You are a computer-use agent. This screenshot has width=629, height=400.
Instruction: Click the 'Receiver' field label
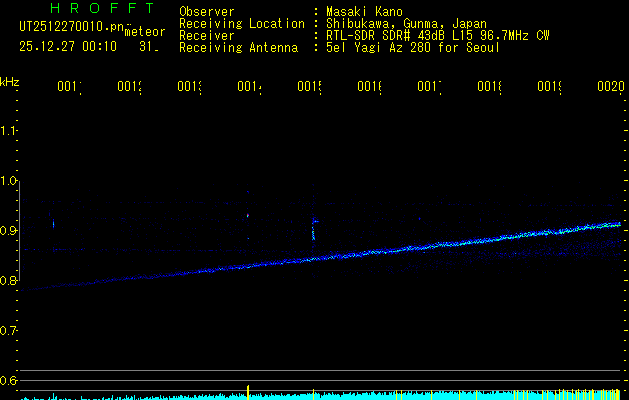pyautogui.click(x=207, y=36)
